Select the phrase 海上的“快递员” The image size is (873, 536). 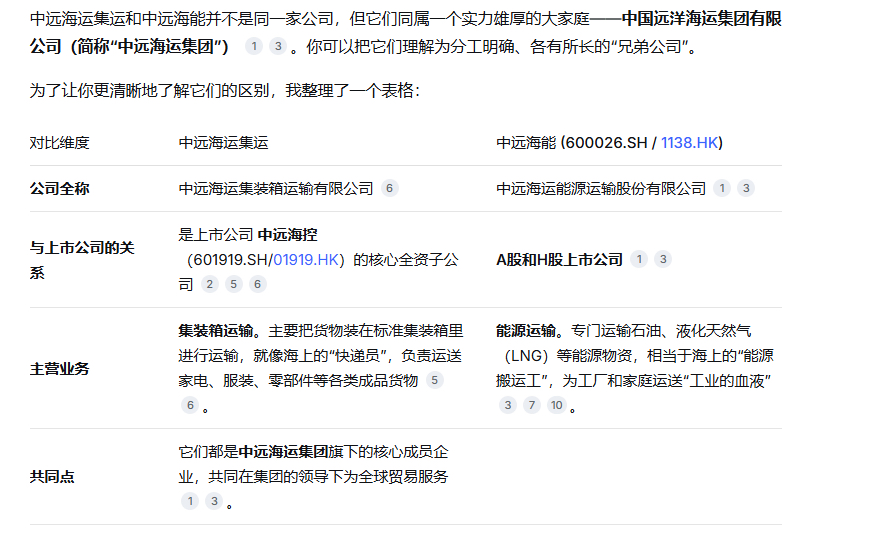click(x=335, y=356)
